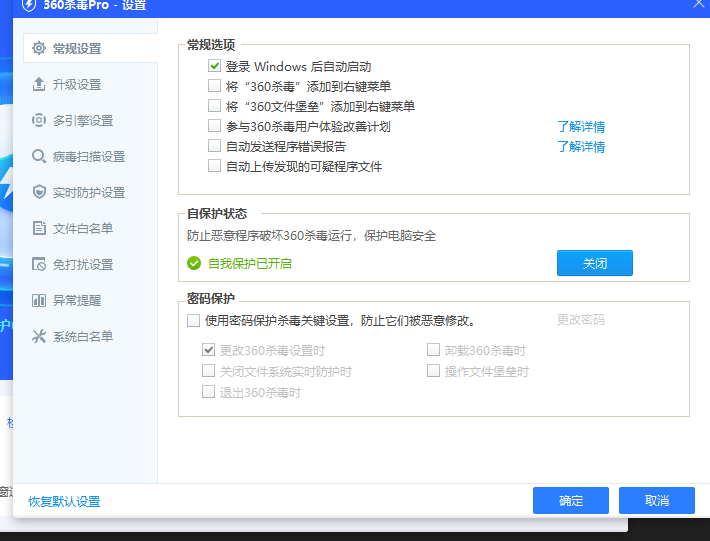Screen dimensions: 710x541
Task: Click 恢复默认设置 link at bottom
Action: coord(64,501)
